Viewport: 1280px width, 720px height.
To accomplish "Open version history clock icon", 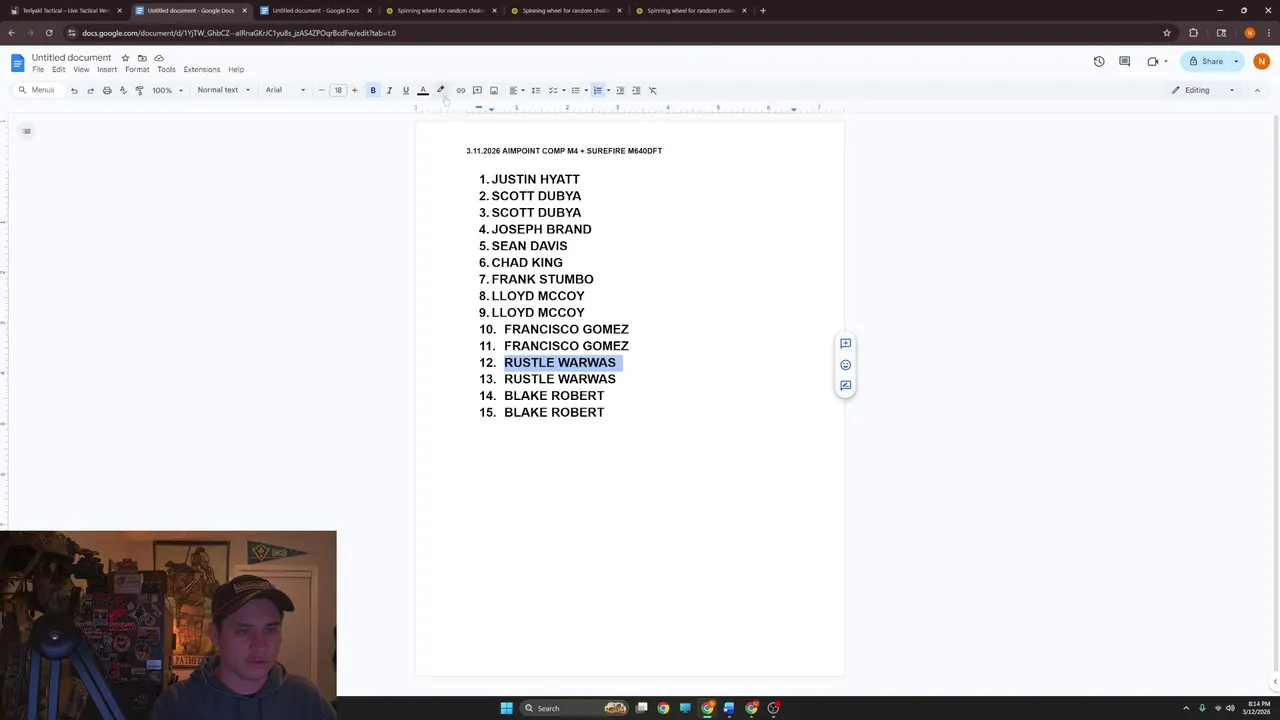I will [1099, 61].
